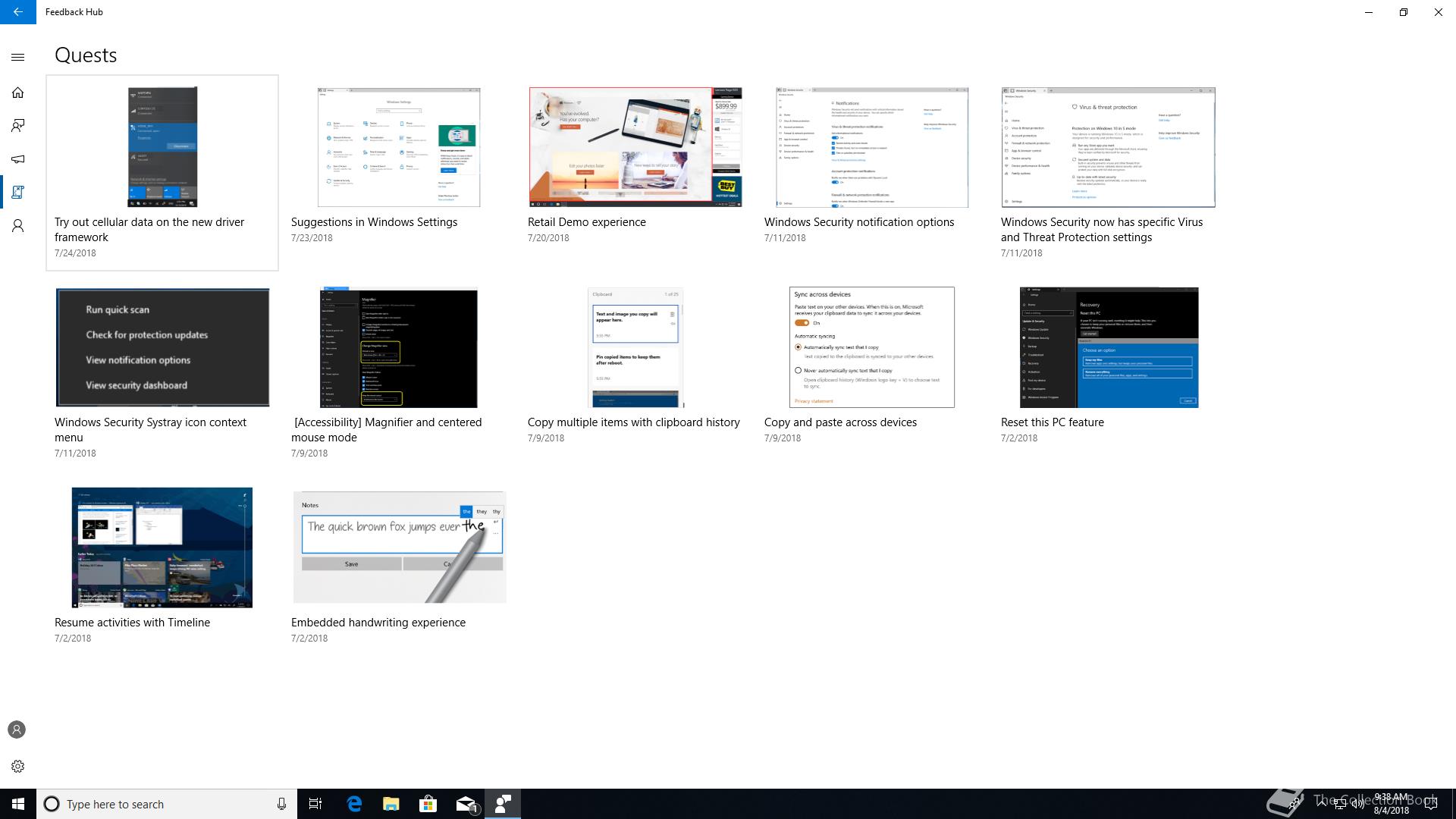Select the Quests icon in the sidebar
This screenshot has width=1456, height=819.
click(x=18, y=193)
